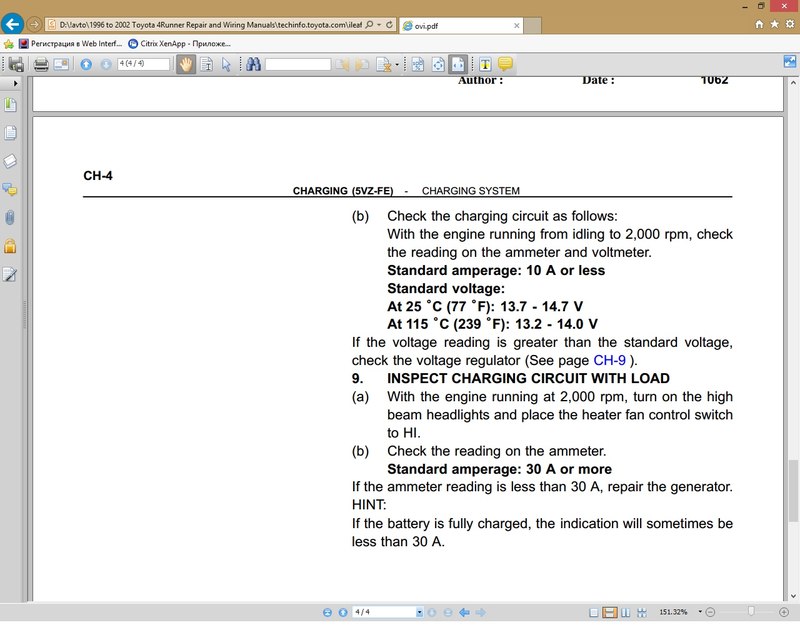This screenshot has width=800, height=640.
Task: Click the page number field in top toolbar
Action: point(143,64)
